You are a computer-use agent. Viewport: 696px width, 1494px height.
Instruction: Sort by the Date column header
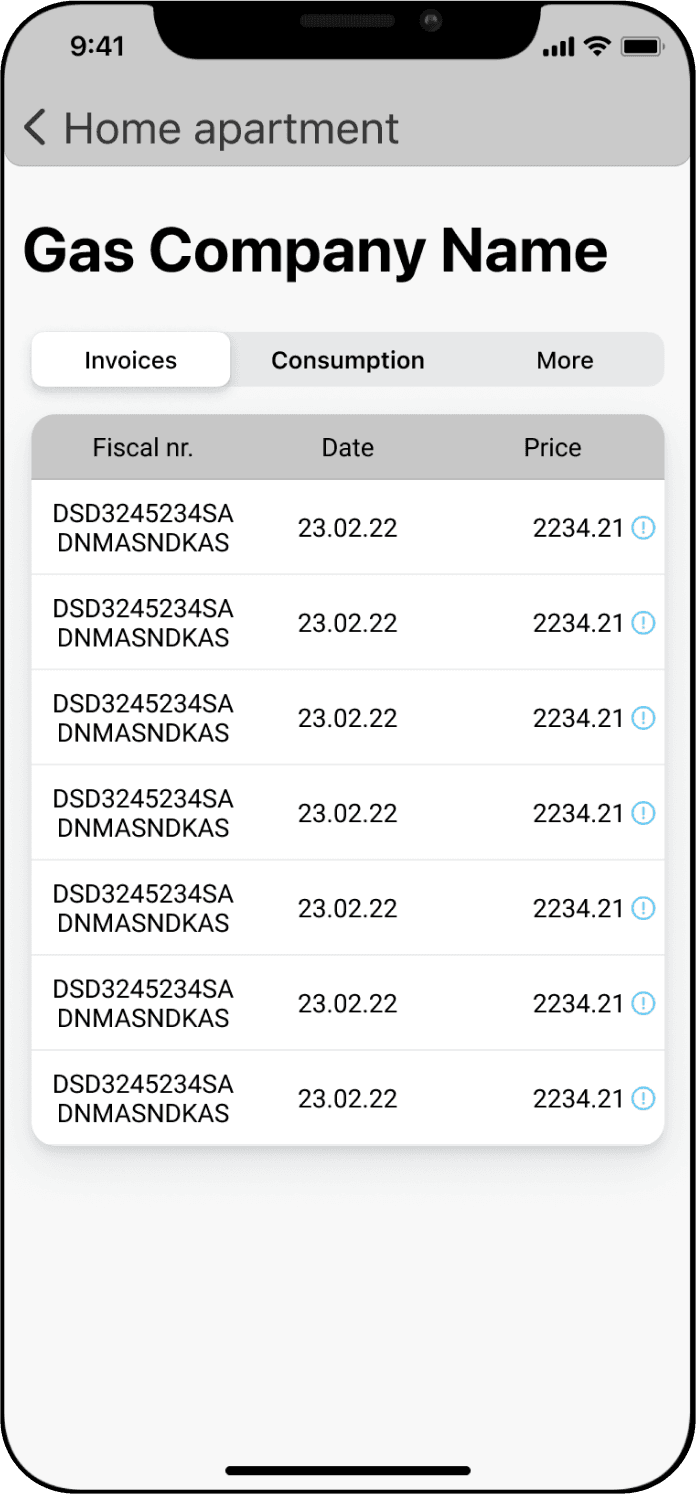pos(348,447)
